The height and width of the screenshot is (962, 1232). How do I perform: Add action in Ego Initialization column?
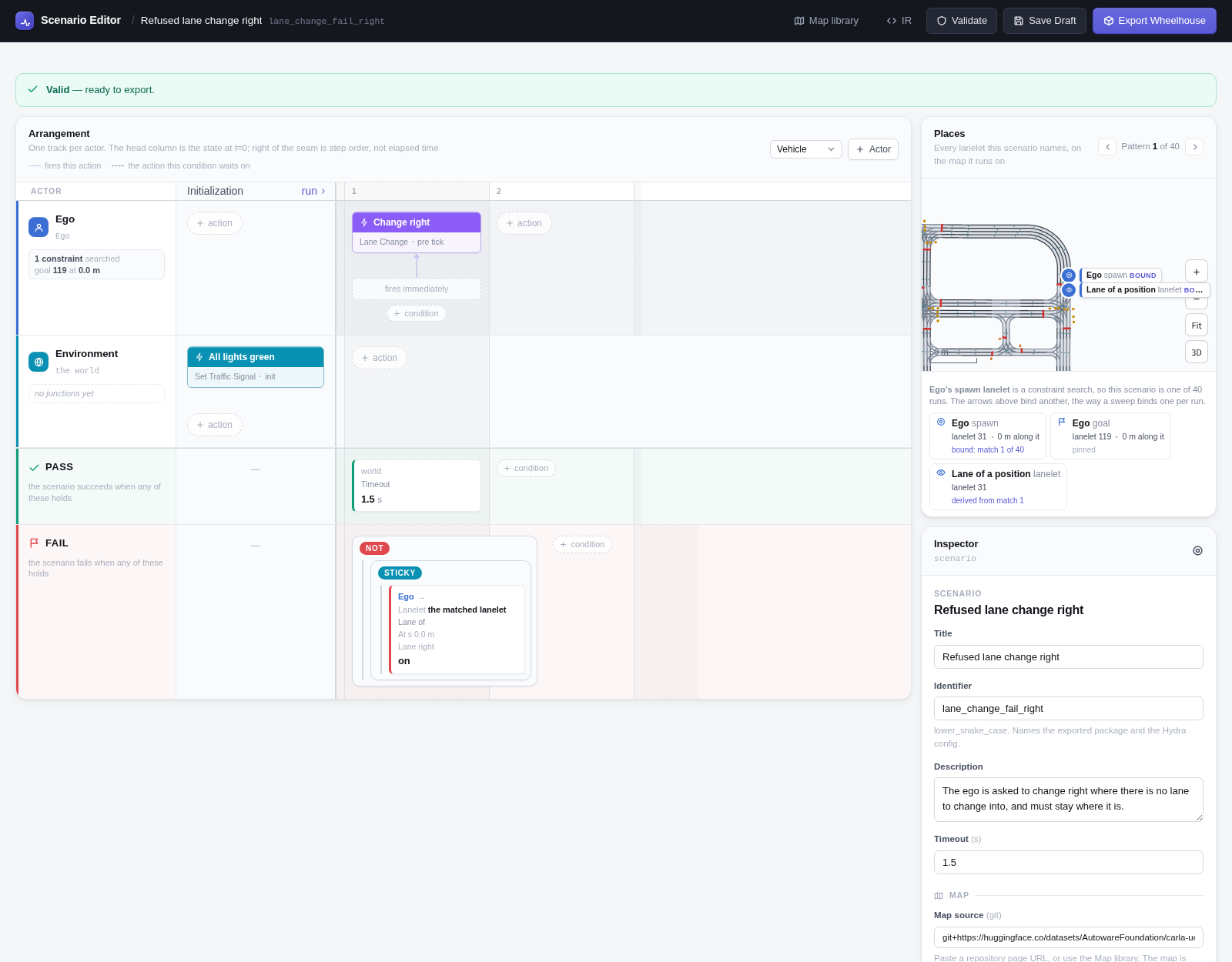[x=215, y=223]
